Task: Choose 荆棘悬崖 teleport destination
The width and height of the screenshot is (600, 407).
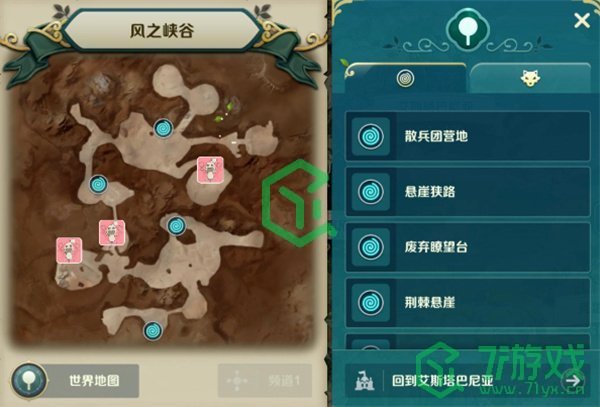Action: click(468, 303)
